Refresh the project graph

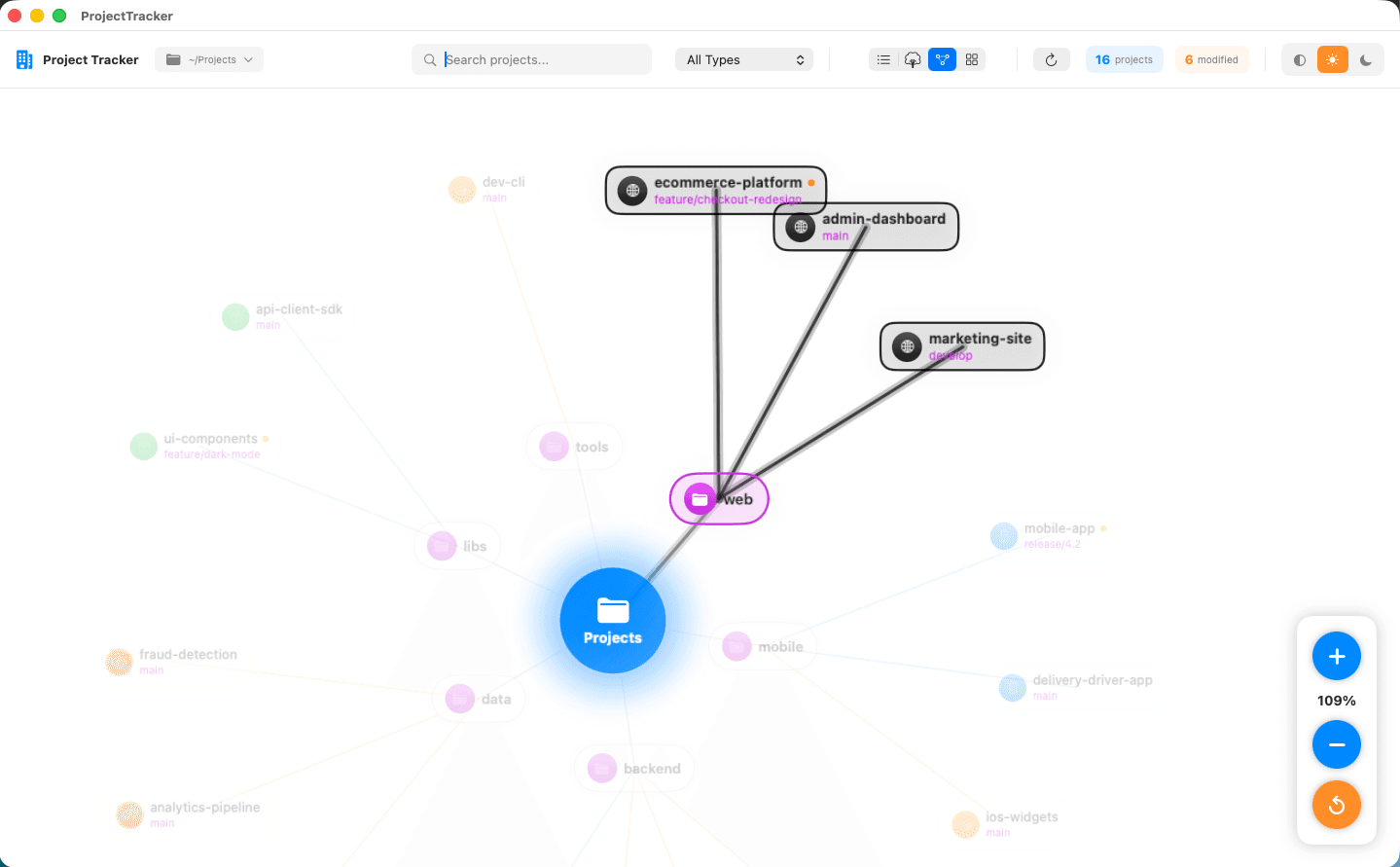click(x=1051, y=59)
